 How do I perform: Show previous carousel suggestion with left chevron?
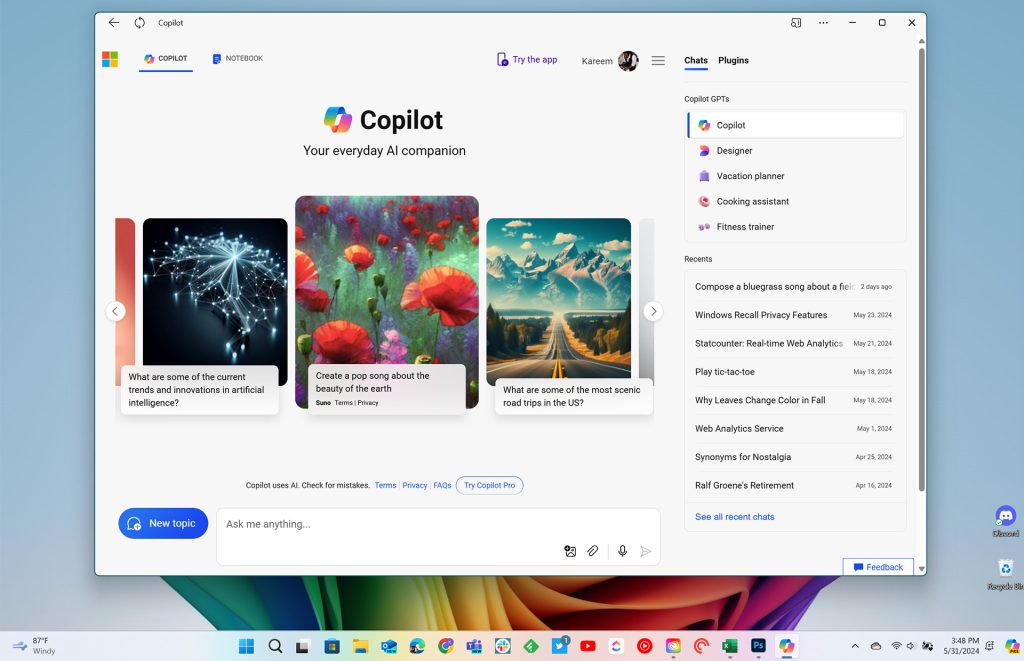coord(116,312)
